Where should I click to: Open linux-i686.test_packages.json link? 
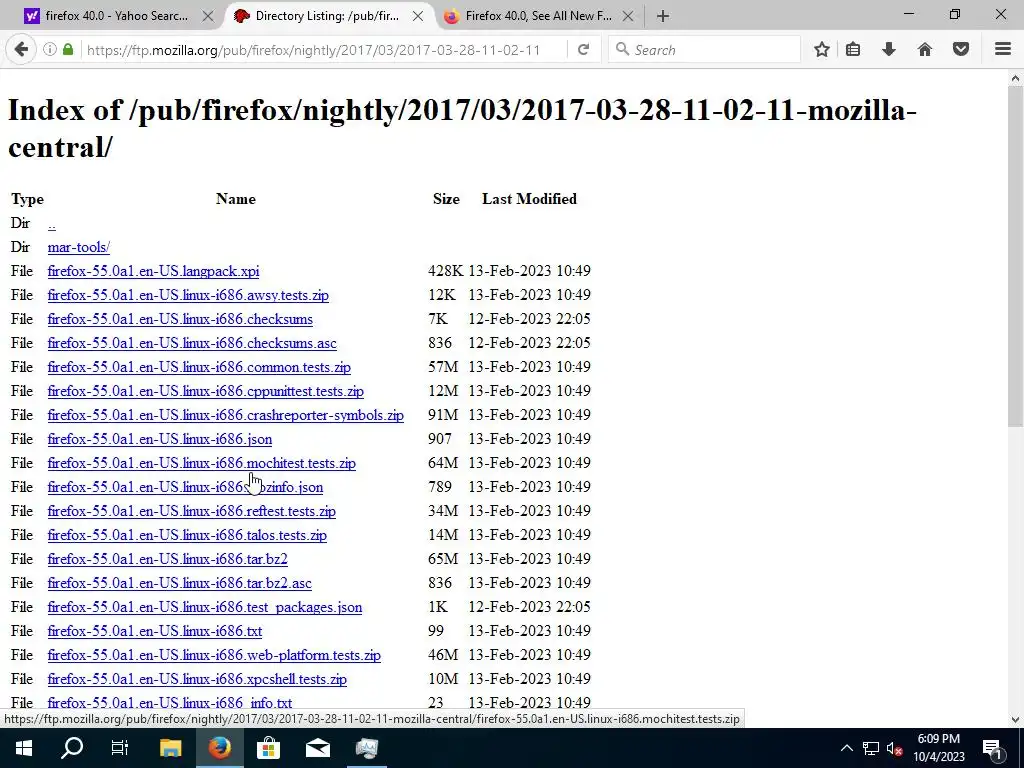pos(204,607)
